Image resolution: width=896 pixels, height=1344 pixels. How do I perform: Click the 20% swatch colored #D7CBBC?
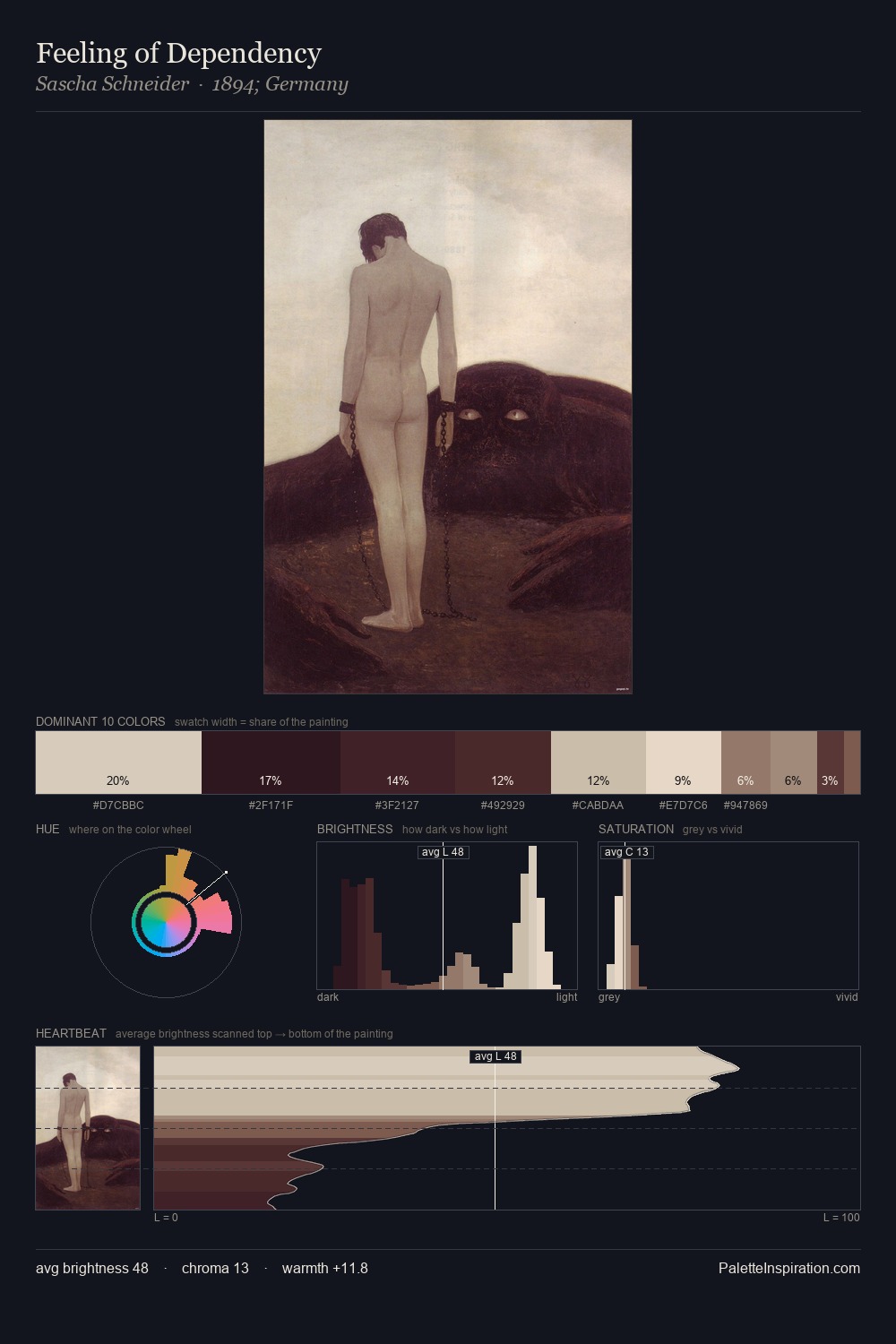[x=118, y=762]
